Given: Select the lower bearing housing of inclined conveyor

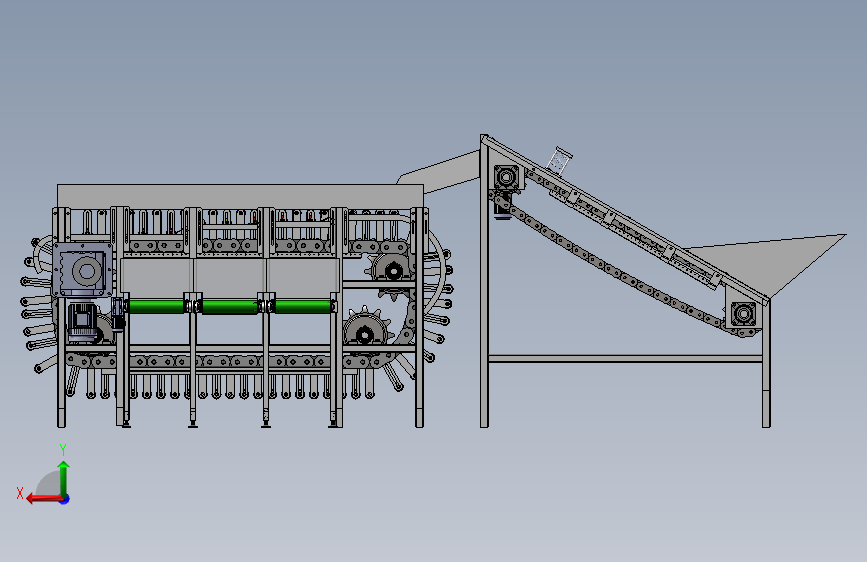Looking at the screenshot, I should coord(743,314).
